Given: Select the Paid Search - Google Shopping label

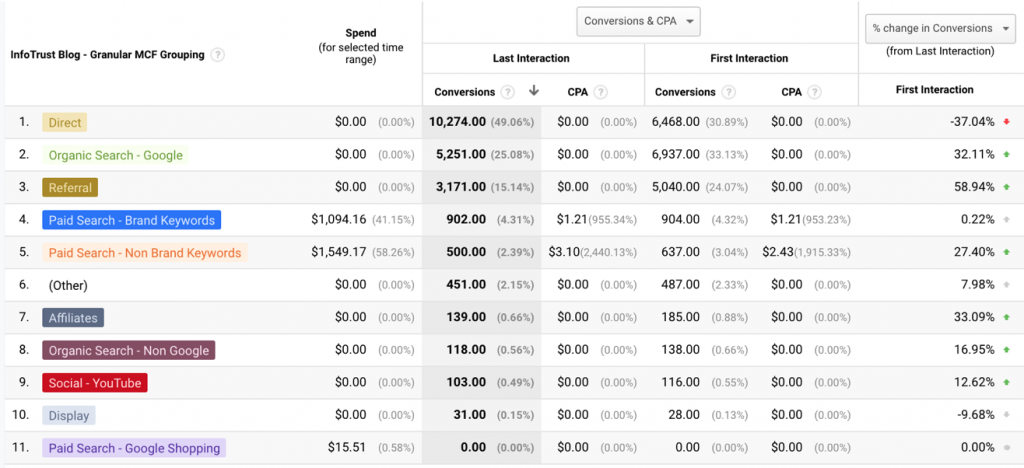Looking at the screenshot, I should point(134,448).
